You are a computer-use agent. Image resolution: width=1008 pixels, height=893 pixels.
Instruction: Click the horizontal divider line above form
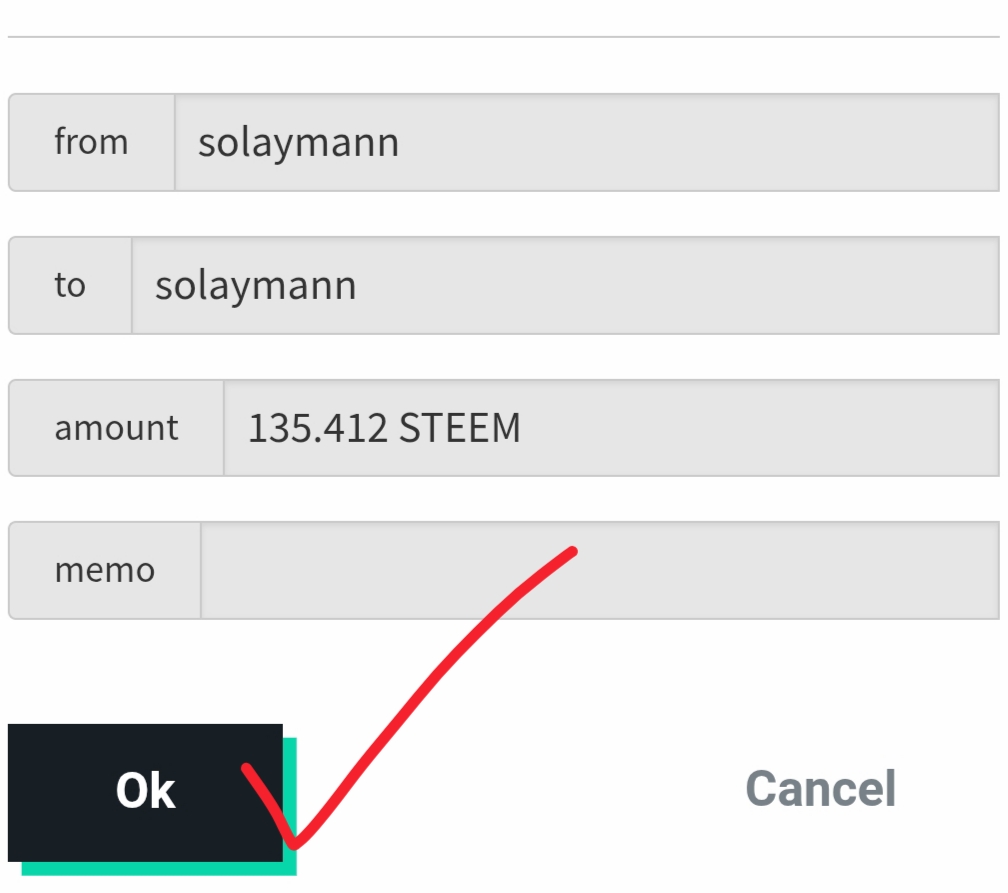(x=503, y=37)
